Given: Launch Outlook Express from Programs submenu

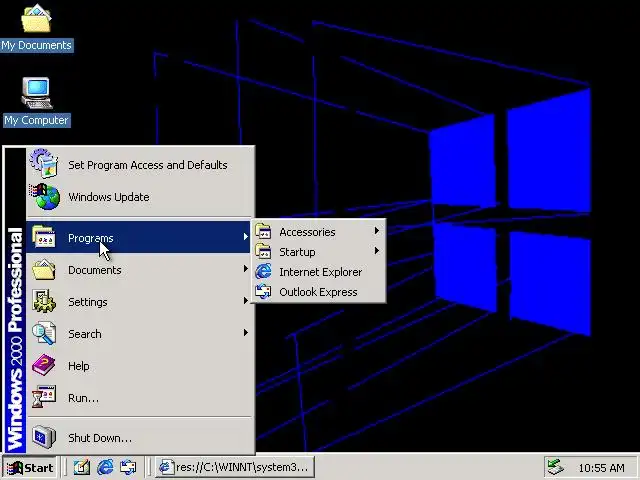Looking at the screenshot, I should coord(318,291).
